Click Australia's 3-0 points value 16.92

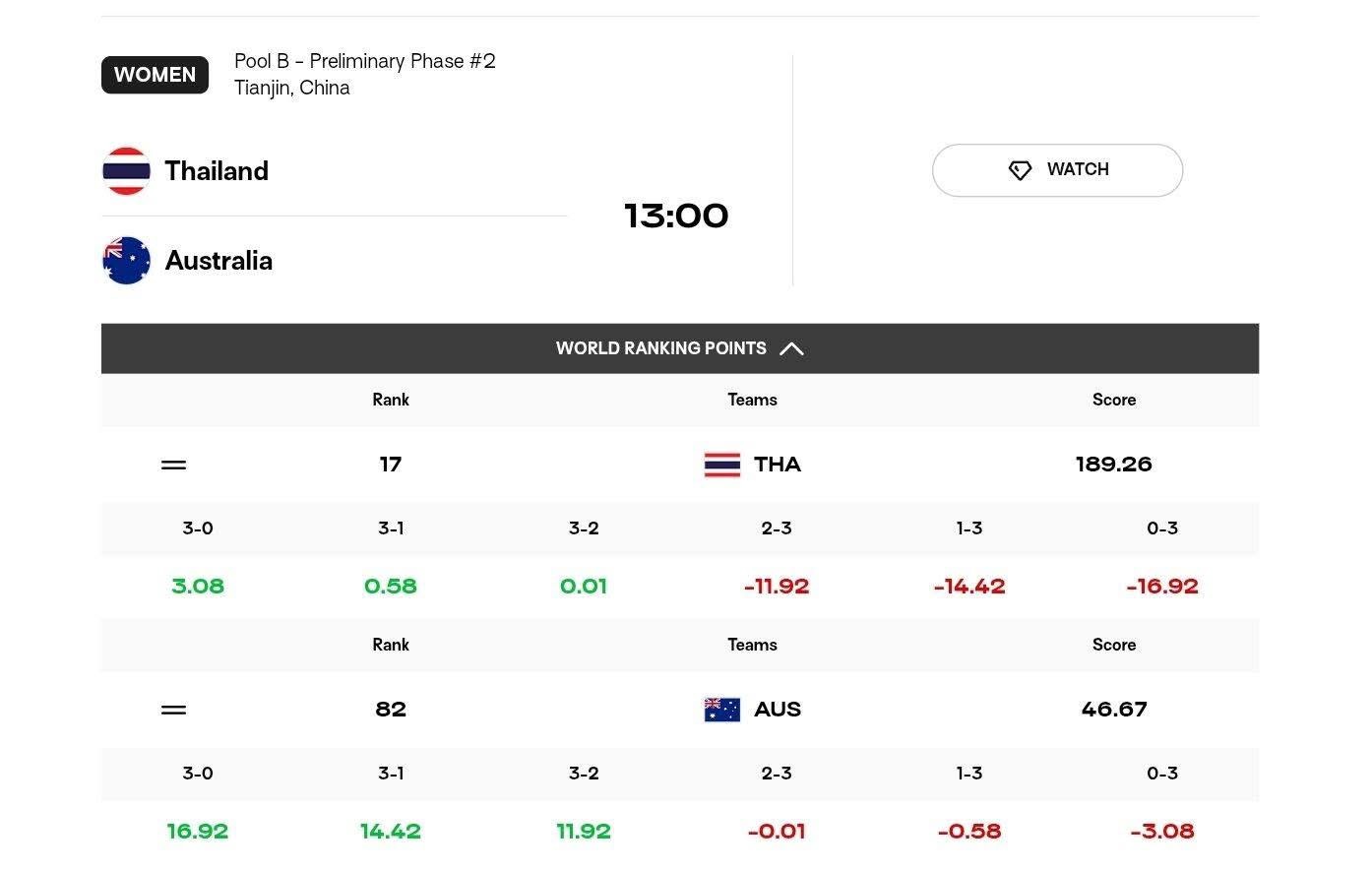[x=198, y=832]
